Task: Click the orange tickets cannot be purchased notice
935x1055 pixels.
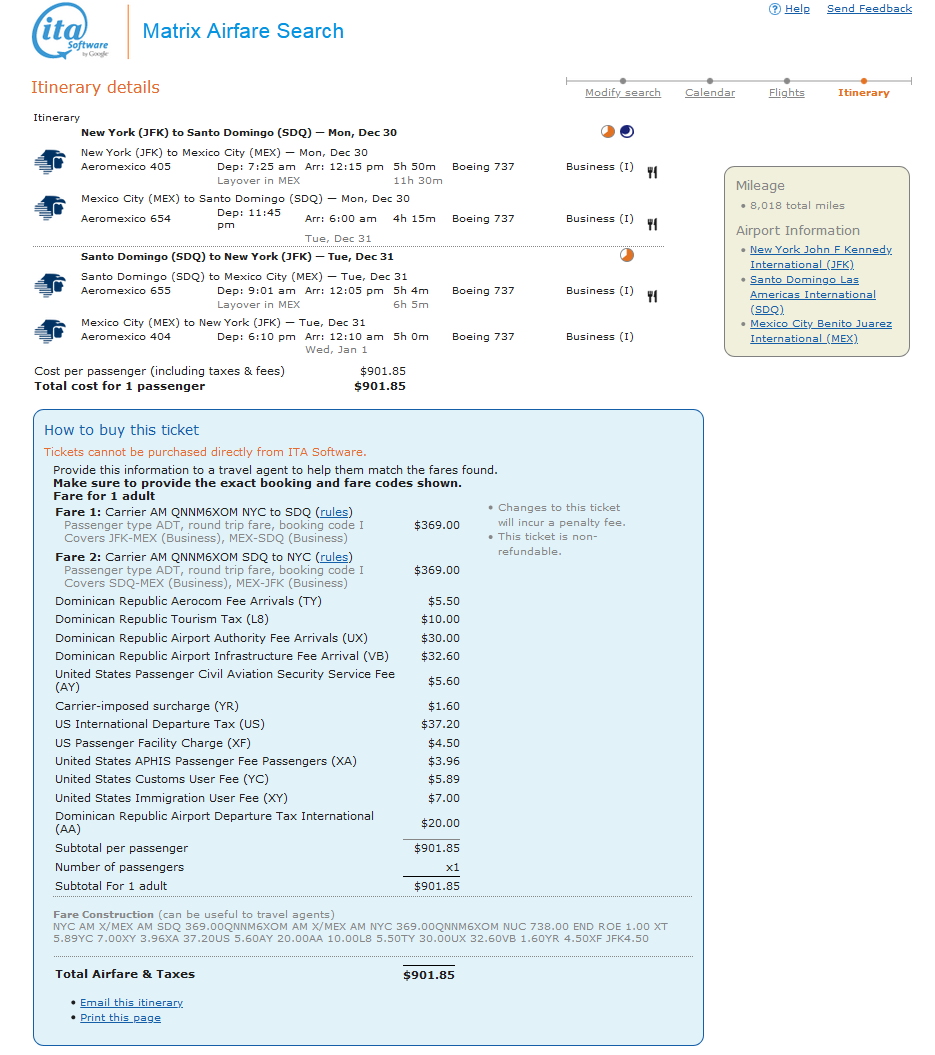Action: [205, 452]
